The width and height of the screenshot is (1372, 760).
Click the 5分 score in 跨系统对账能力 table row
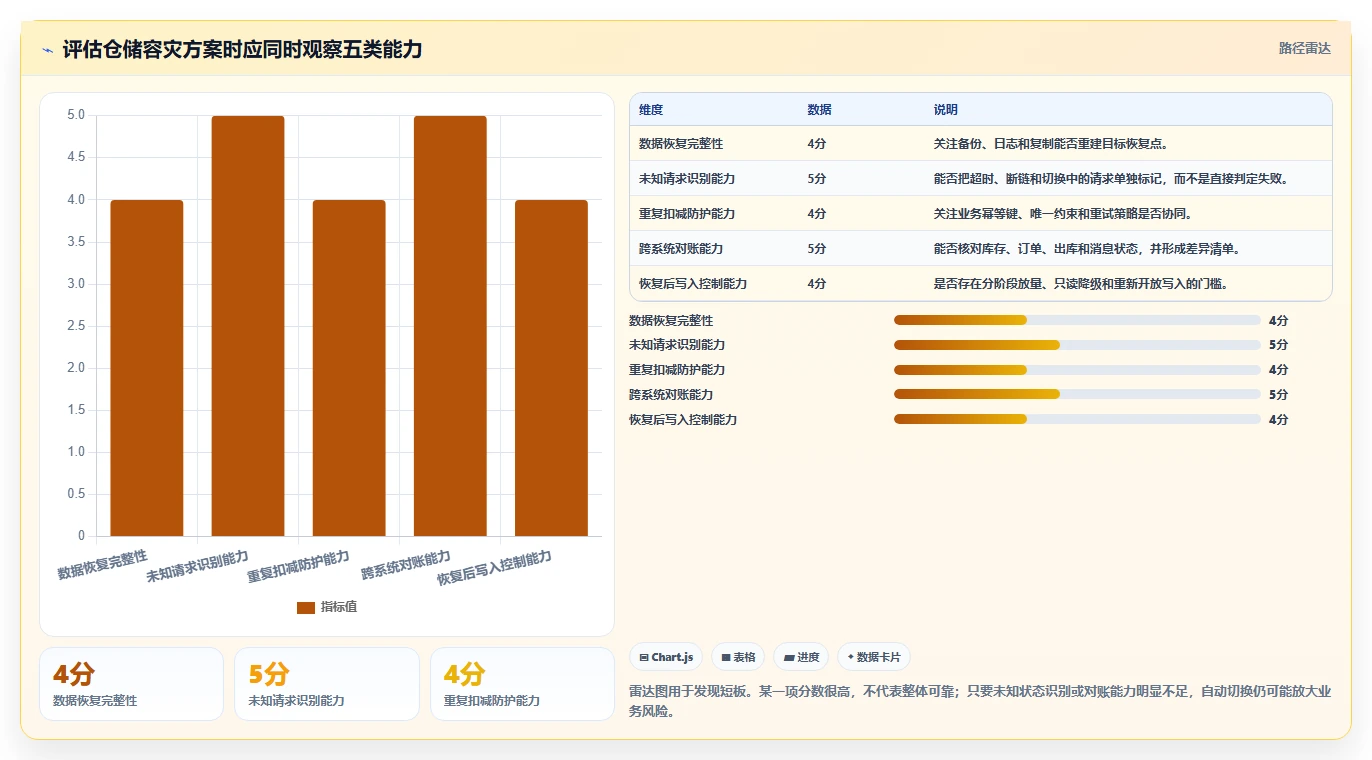pos(817,249)
